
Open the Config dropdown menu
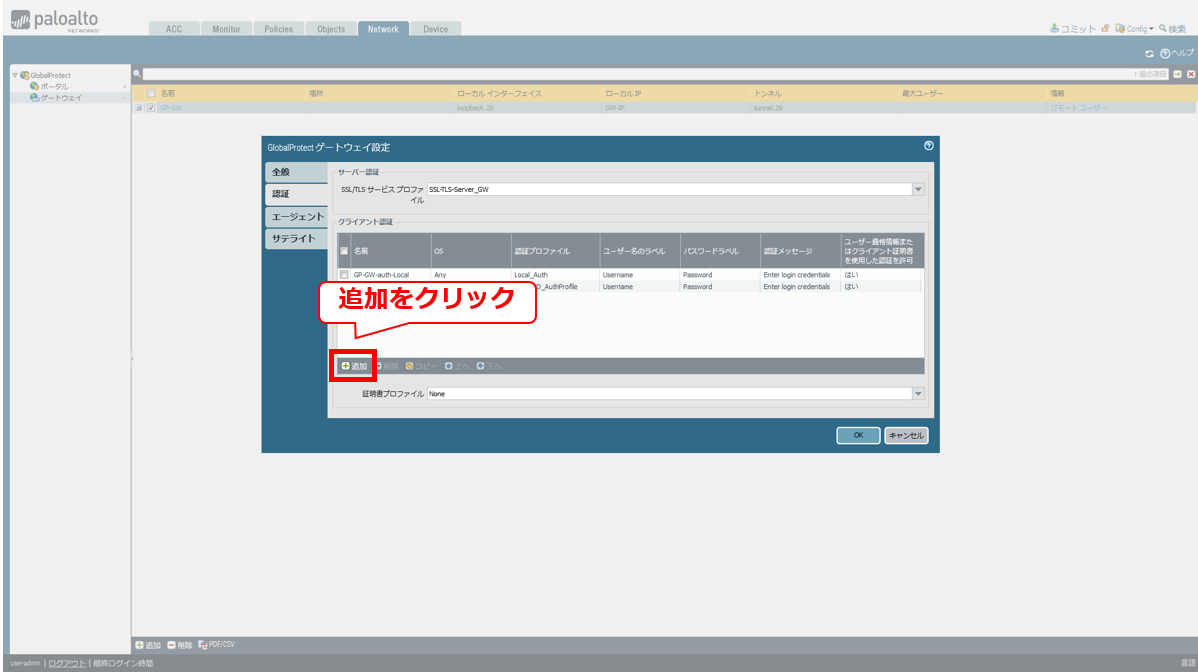[1134, 29]
